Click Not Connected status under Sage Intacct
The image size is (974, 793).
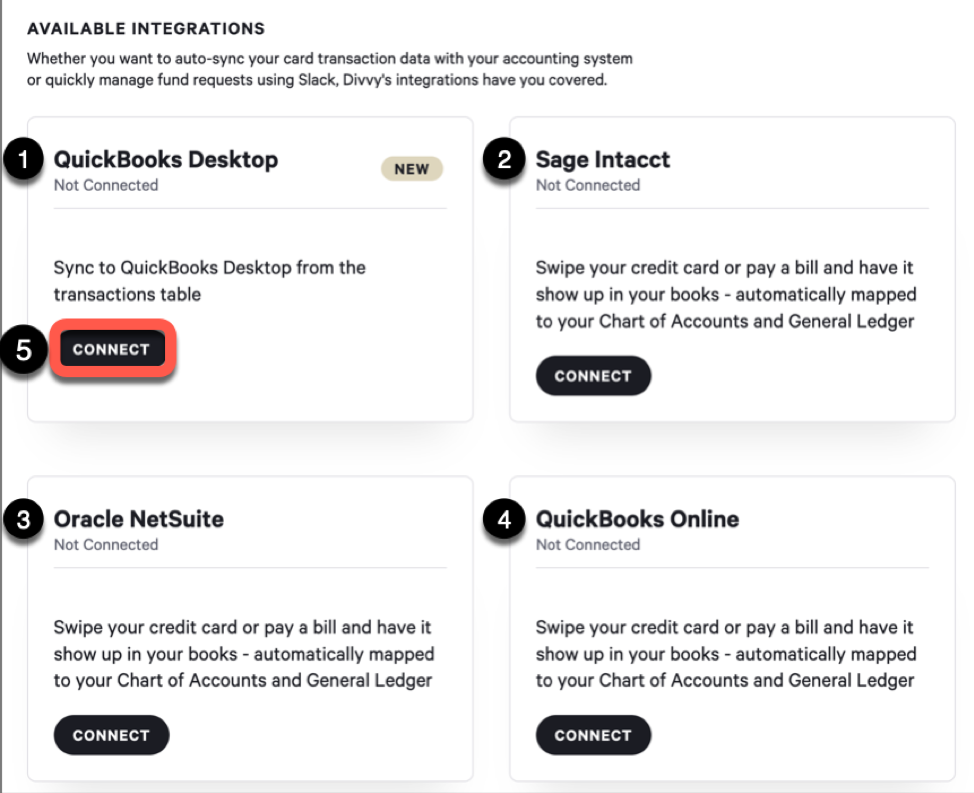588,185
